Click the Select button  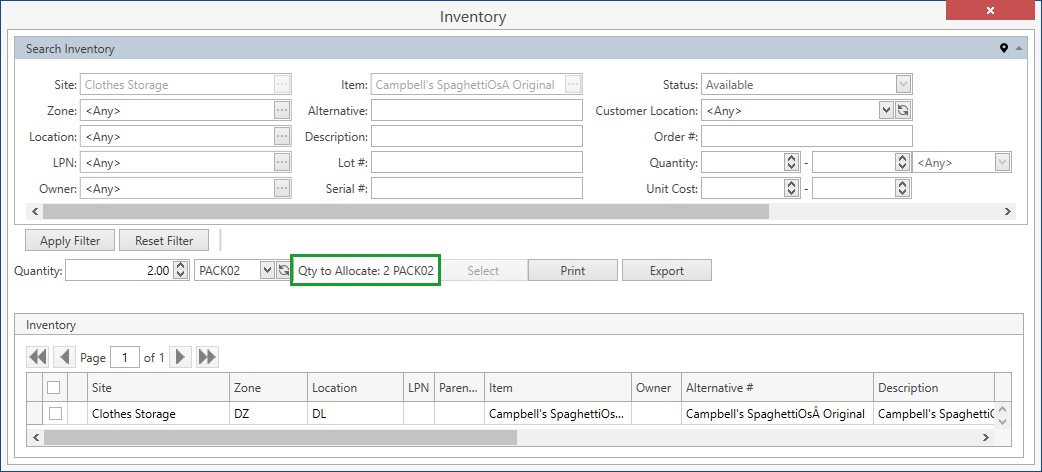[483, 271]
